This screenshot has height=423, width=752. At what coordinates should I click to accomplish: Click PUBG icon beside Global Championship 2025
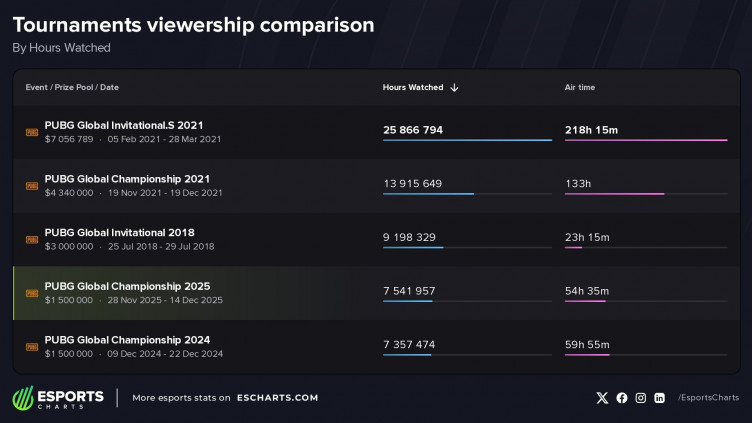pyautogui.click(x=32, y=293)
